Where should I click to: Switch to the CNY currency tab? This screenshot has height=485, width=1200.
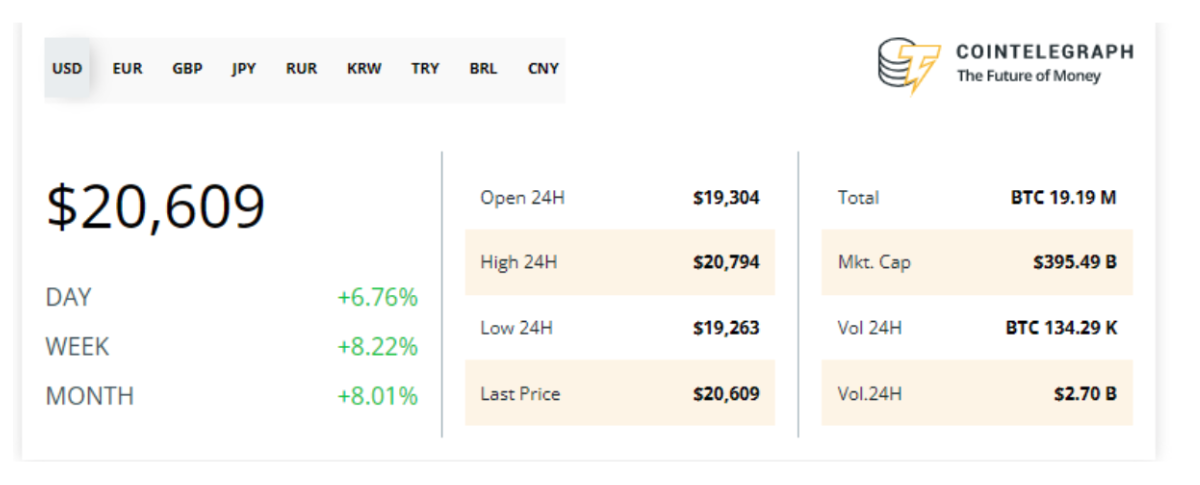point(543,69)
